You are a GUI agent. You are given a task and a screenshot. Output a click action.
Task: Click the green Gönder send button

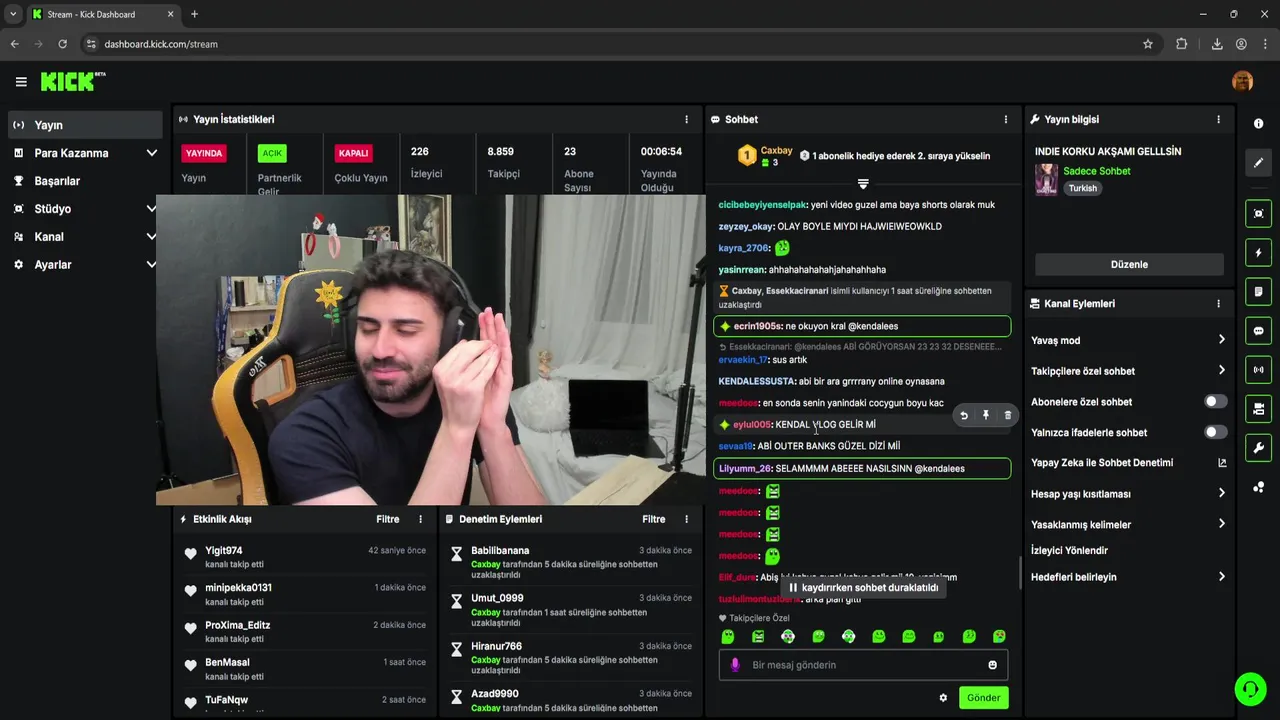[x=983, y=698]
